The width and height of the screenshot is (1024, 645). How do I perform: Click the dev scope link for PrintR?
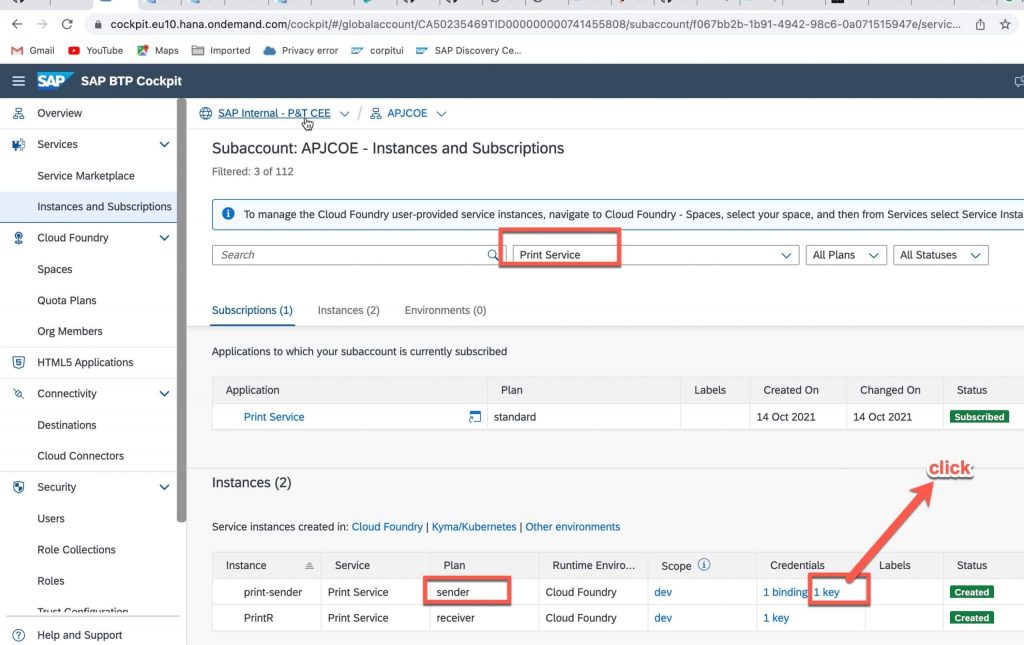(x=663, y=618)
